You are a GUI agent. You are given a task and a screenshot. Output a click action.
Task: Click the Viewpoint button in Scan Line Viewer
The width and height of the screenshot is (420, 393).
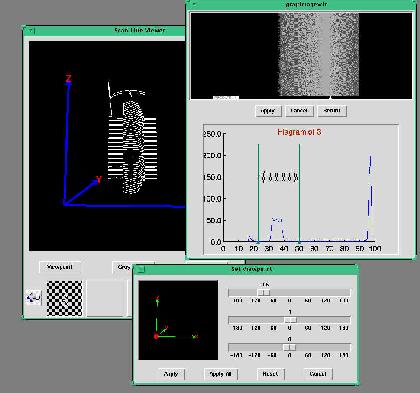tap(60, 267)
